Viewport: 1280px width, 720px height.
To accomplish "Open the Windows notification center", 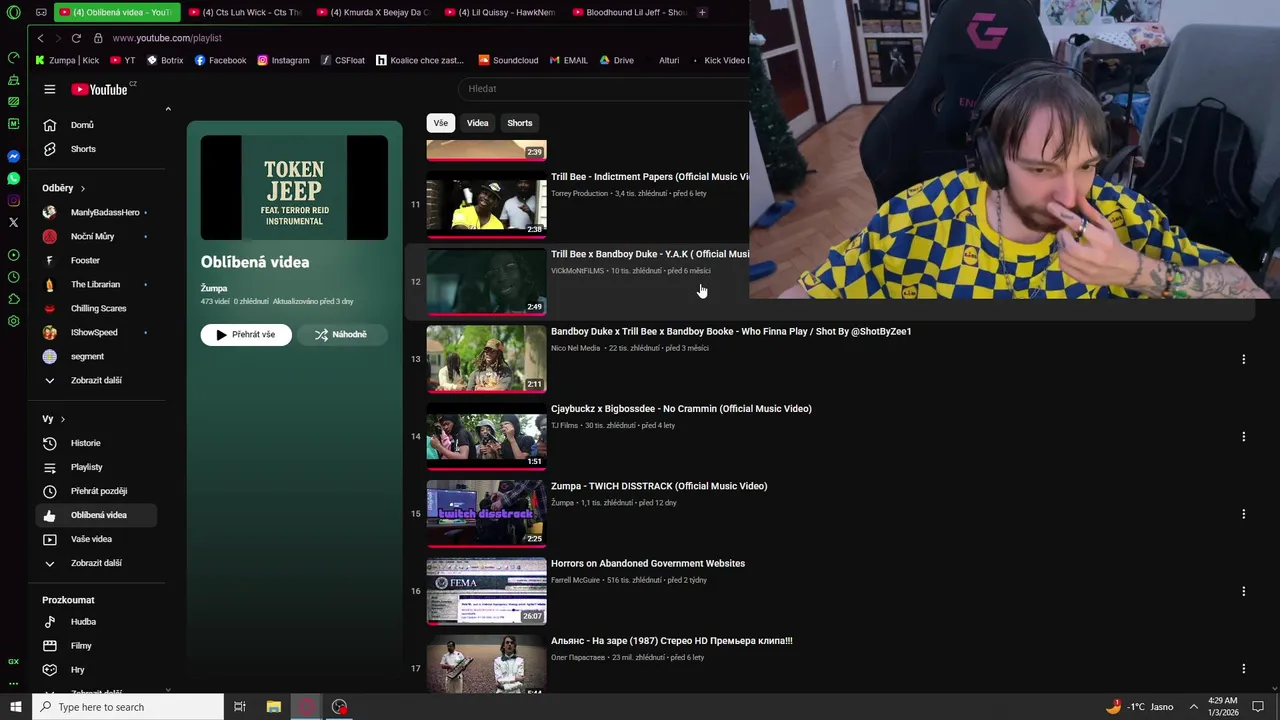I will click(1258, 707).
